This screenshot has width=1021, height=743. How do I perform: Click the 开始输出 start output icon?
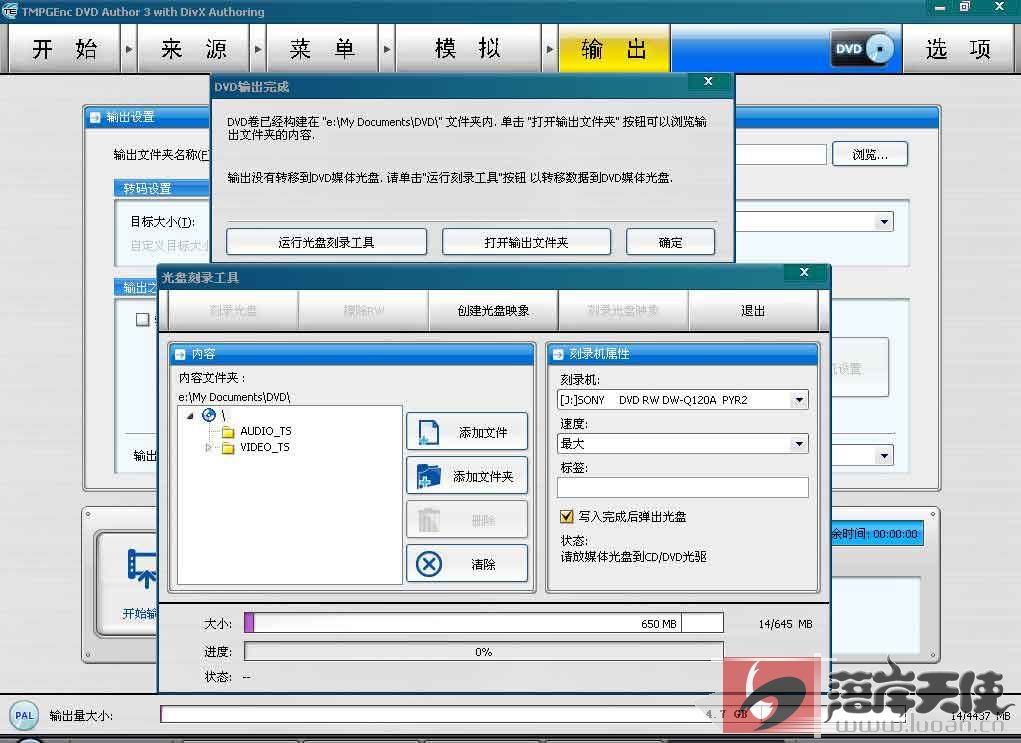(143, 568)
